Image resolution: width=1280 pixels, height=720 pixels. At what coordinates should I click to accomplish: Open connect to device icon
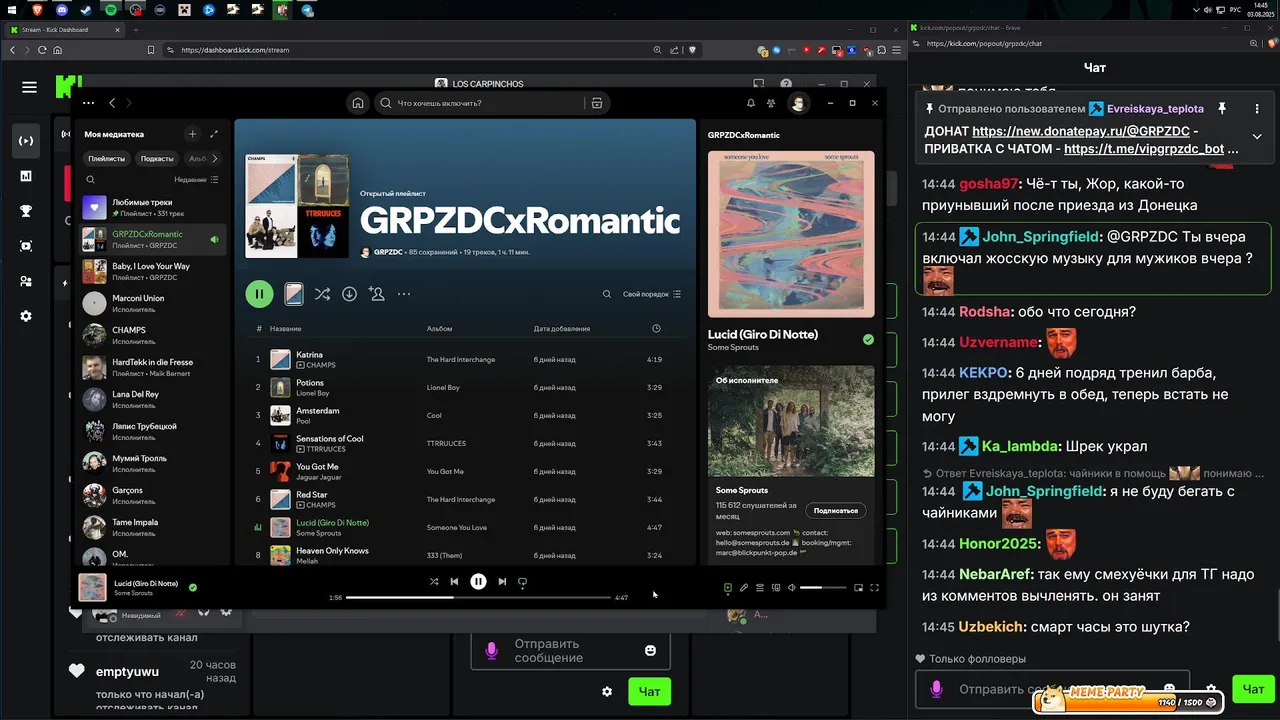[776, 588]
